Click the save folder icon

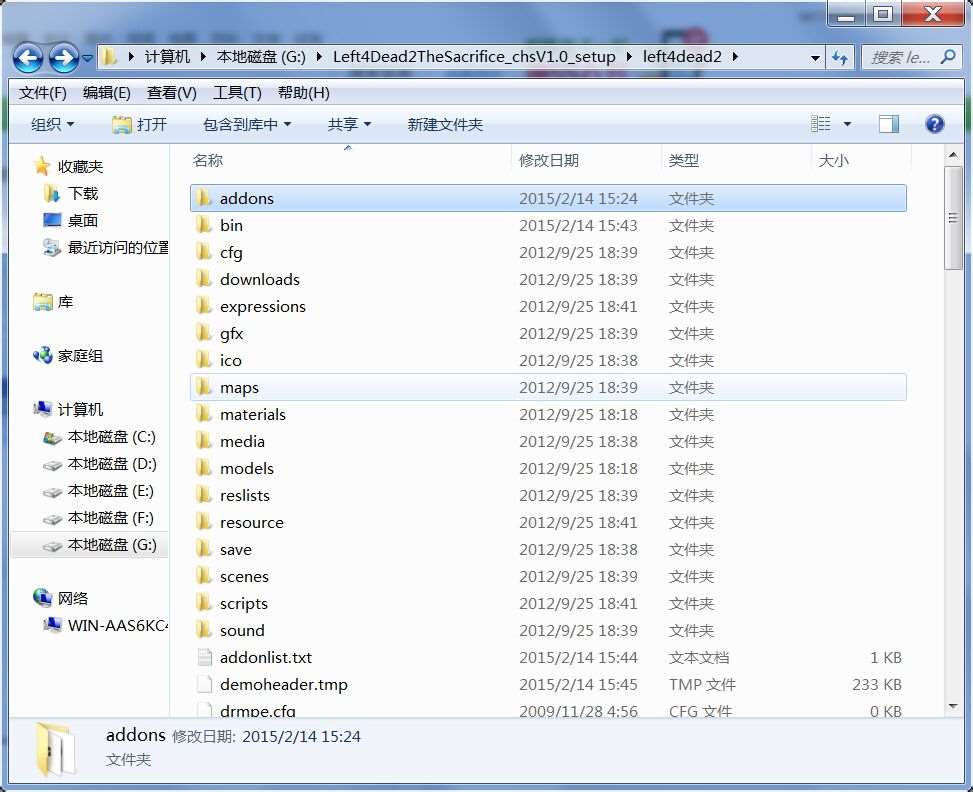point(204,549)
